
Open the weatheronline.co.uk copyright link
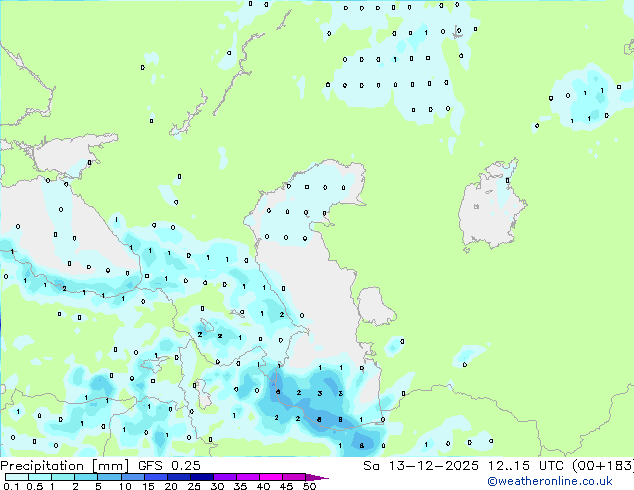549,481
